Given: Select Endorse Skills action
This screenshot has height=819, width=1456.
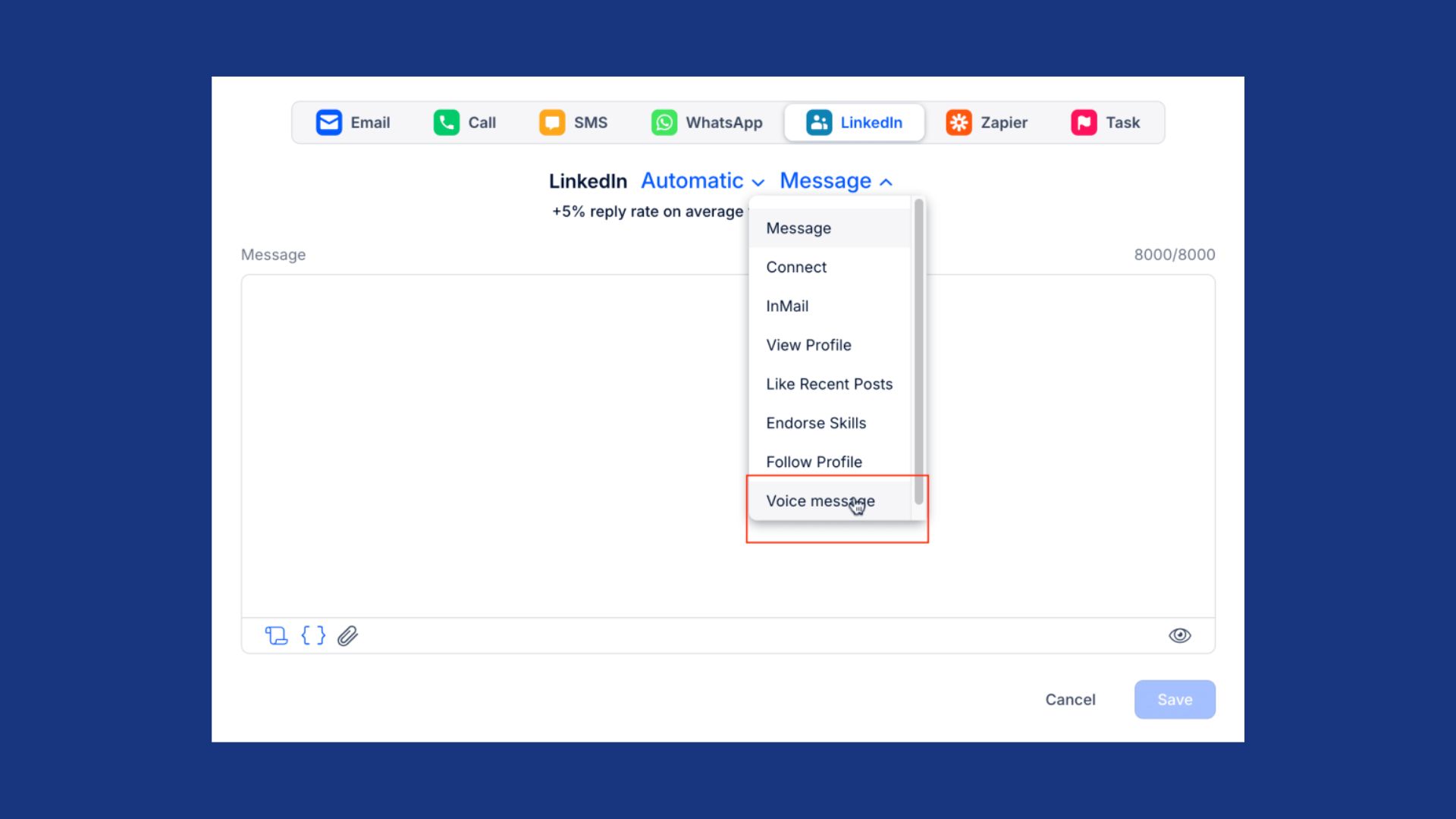Looking at the screenshot, I should point(816,422).
